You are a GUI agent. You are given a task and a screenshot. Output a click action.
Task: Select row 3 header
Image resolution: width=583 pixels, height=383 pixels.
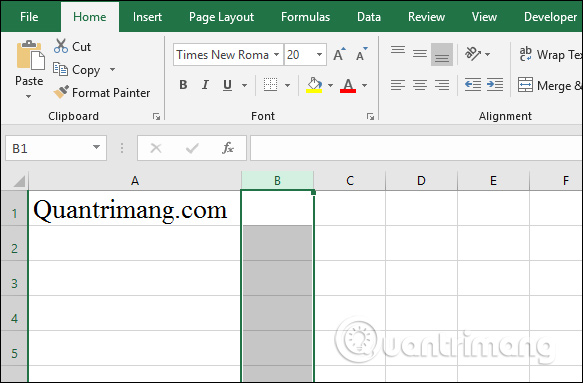[x=14, y=279]
